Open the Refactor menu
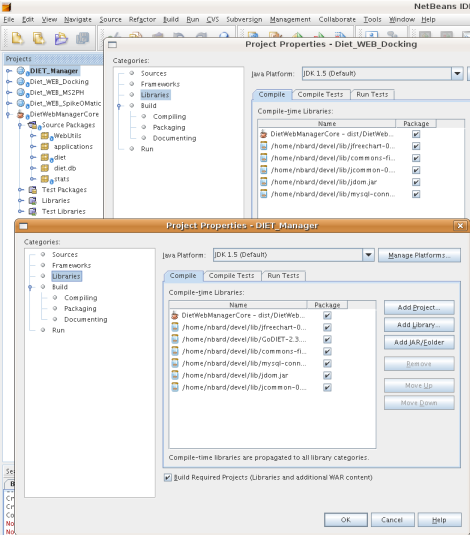This screenshot has width=470, height=535. pyautogui.click(x=142, y=19)
